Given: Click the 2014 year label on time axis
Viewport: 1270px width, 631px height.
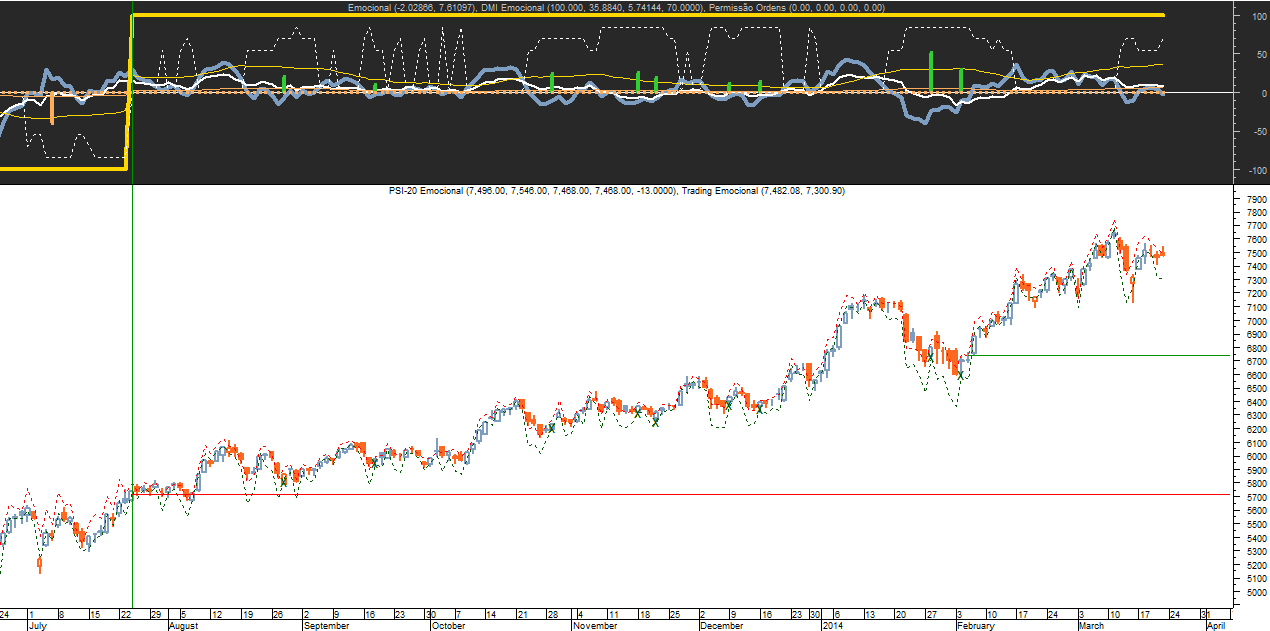Looking at the screenshot, I should pos(833,626).
